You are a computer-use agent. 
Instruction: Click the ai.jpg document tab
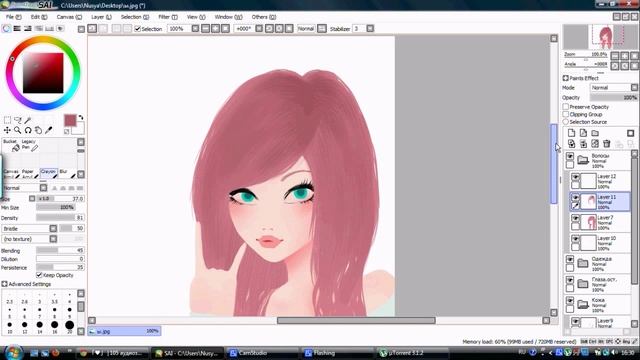pyautogui.click(x=124, y=331)
